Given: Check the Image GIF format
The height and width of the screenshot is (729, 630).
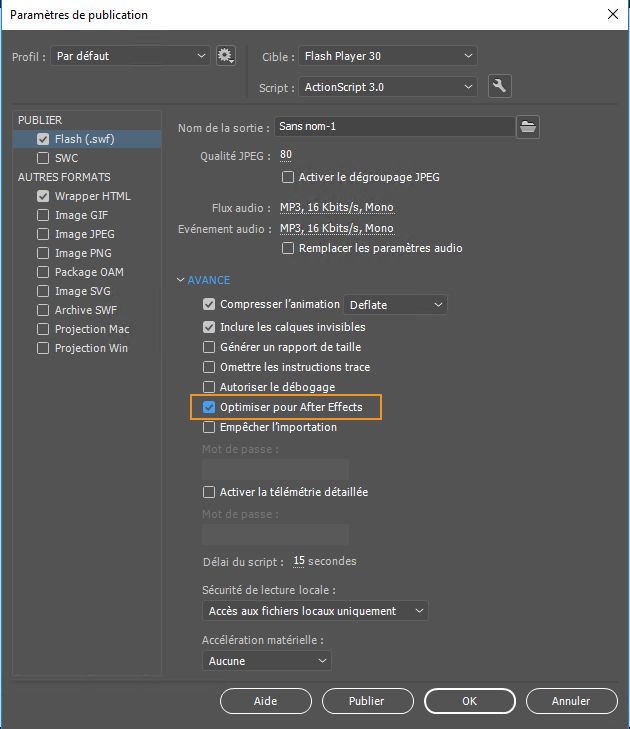Looking at the screenshot, I should click(x=43, y=215).
